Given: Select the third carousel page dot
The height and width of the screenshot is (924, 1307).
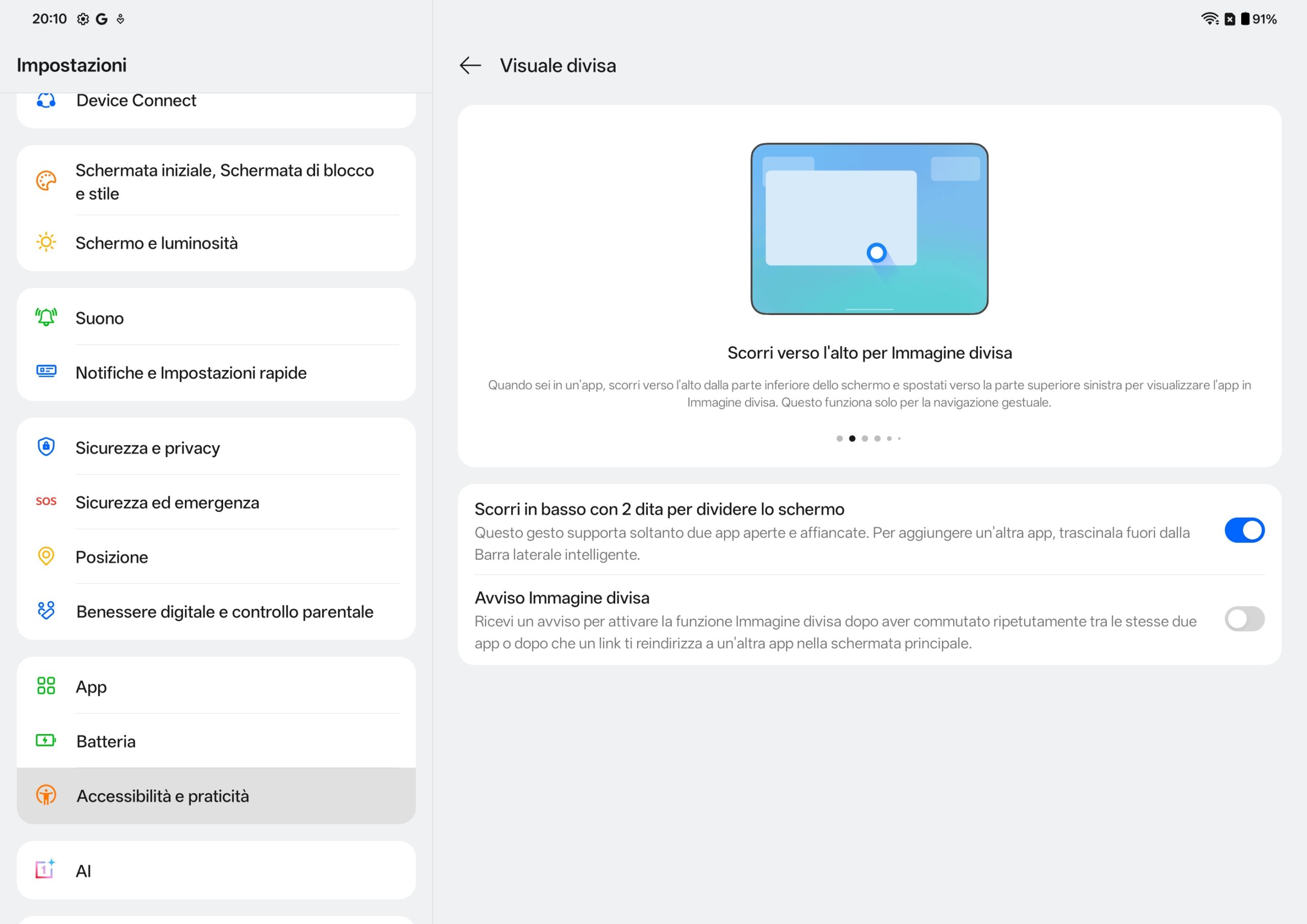Looking at the screenshot, I should click(865, 439).
